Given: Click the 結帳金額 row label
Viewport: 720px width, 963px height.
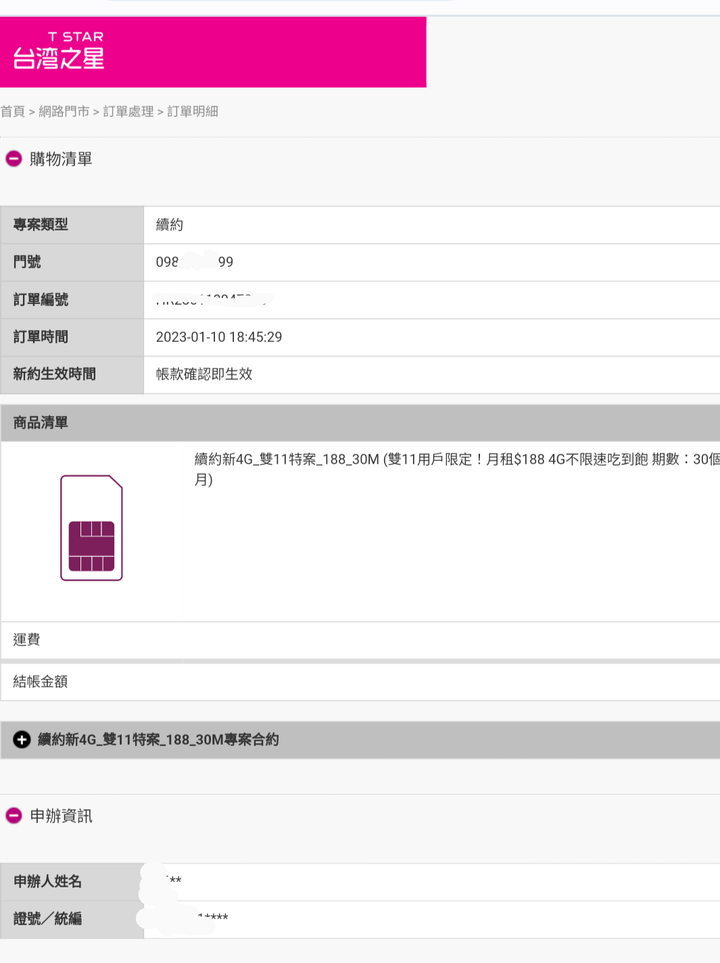Looking at the screenshot, I should (41, 681).
